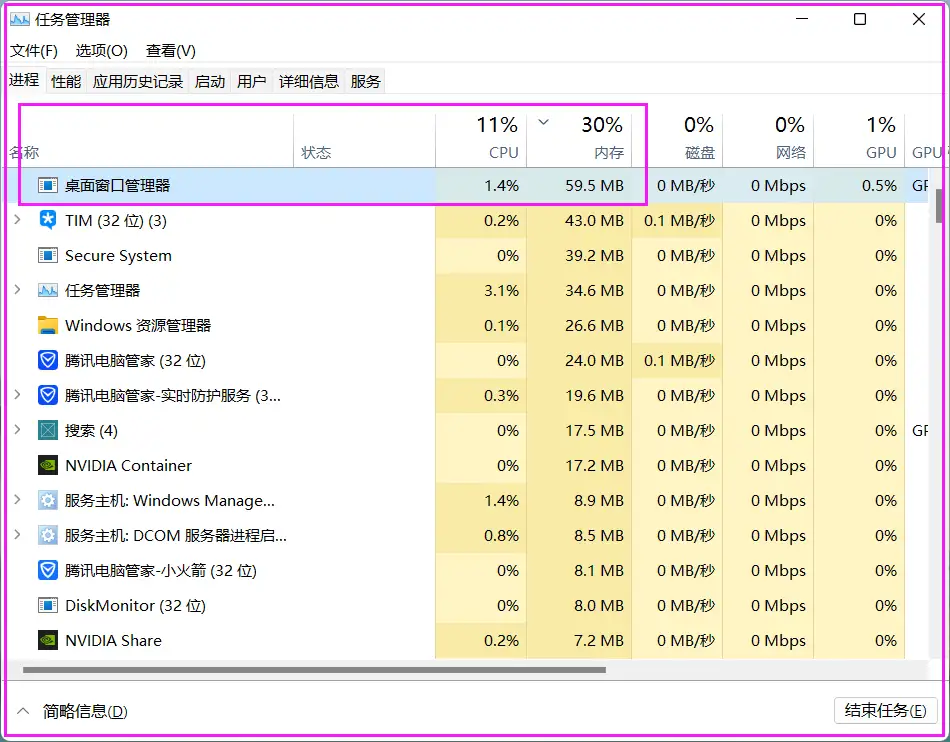This screenshot has width=950, height=742.
Task: Sort by the CPU column header
Action: pos(481,138)
